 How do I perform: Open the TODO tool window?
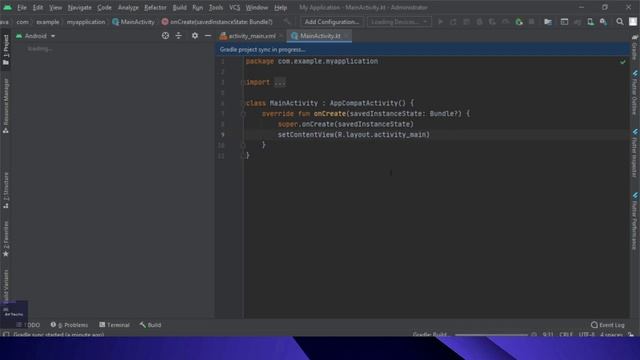click(x=28, y=325)
